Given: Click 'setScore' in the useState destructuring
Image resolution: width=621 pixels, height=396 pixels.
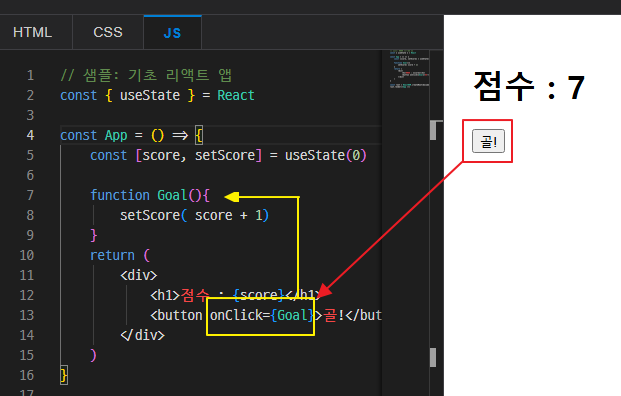Looking at the screenshot, I should click(x=225, y=155).
